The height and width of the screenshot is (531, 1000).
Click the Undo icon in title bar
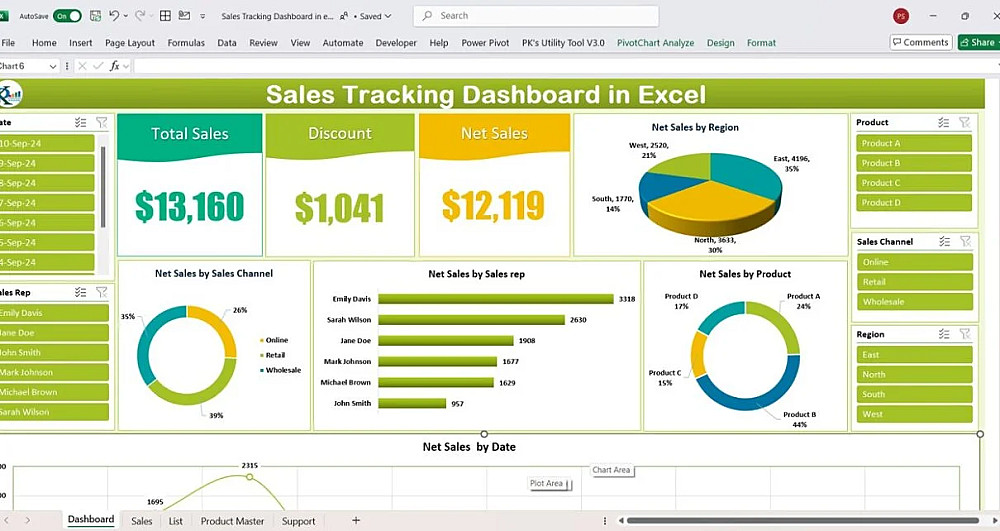tap(114, 16)
